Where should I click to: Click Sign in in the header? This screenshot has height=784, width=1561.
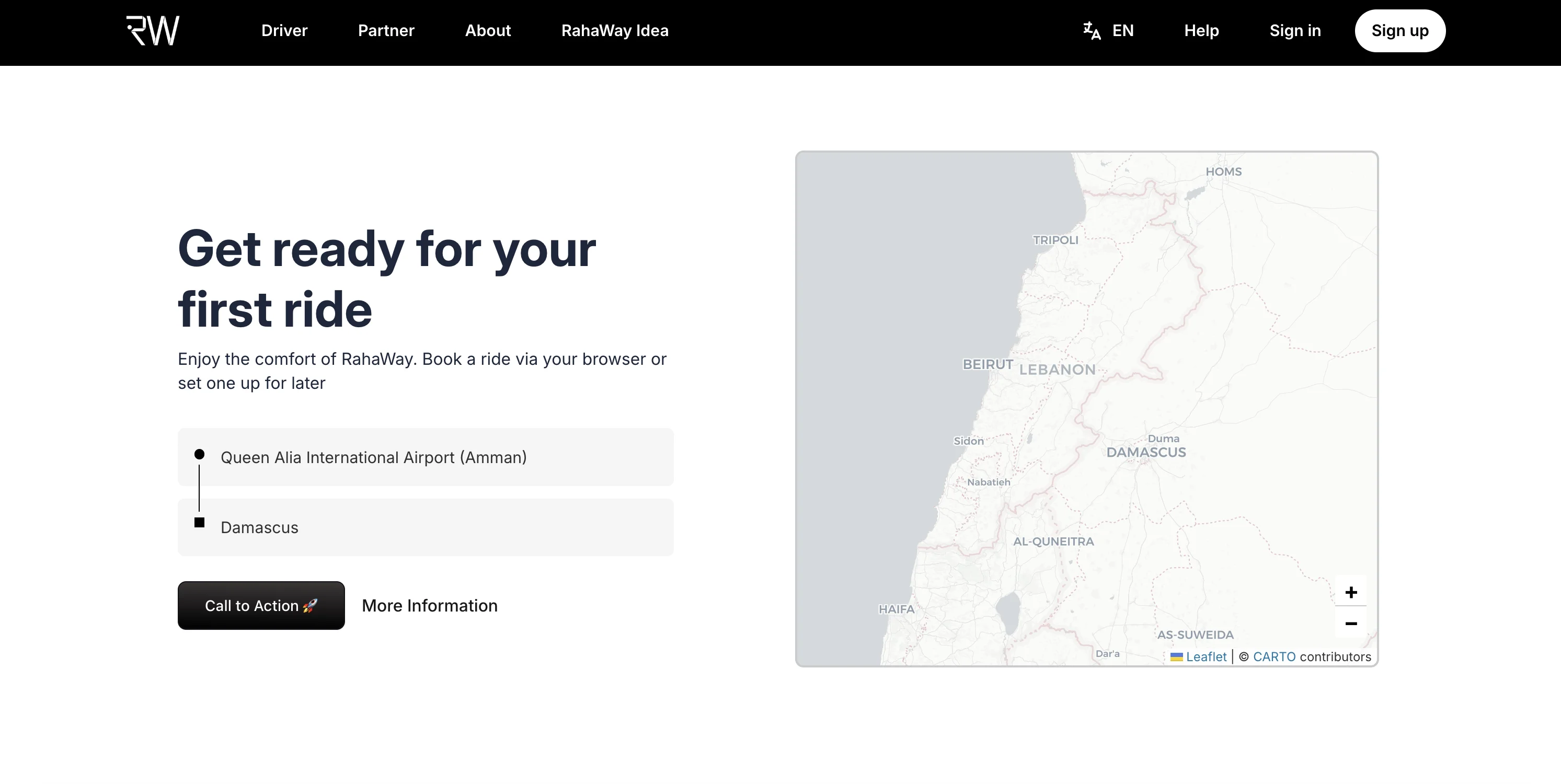(1295, 30)
